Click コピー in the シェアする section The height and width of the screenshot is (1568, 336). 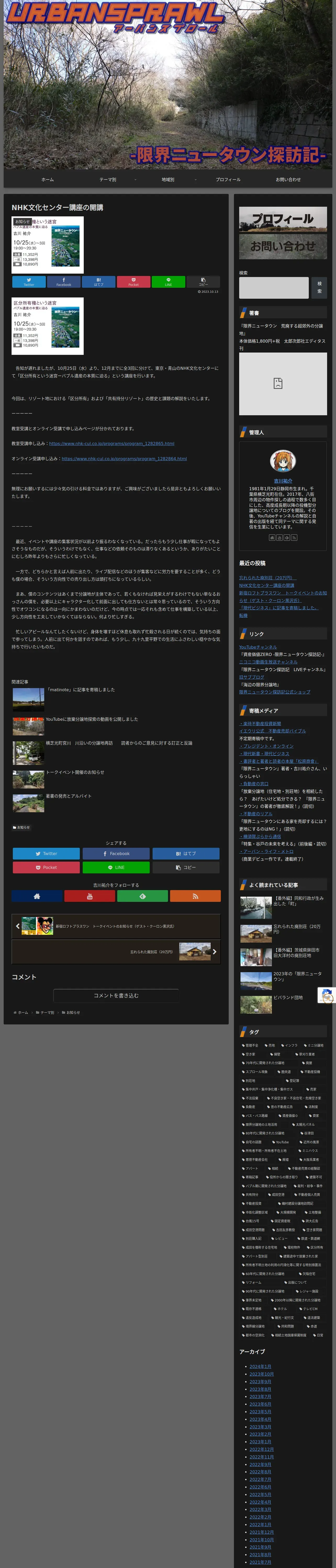coord(186,867)
